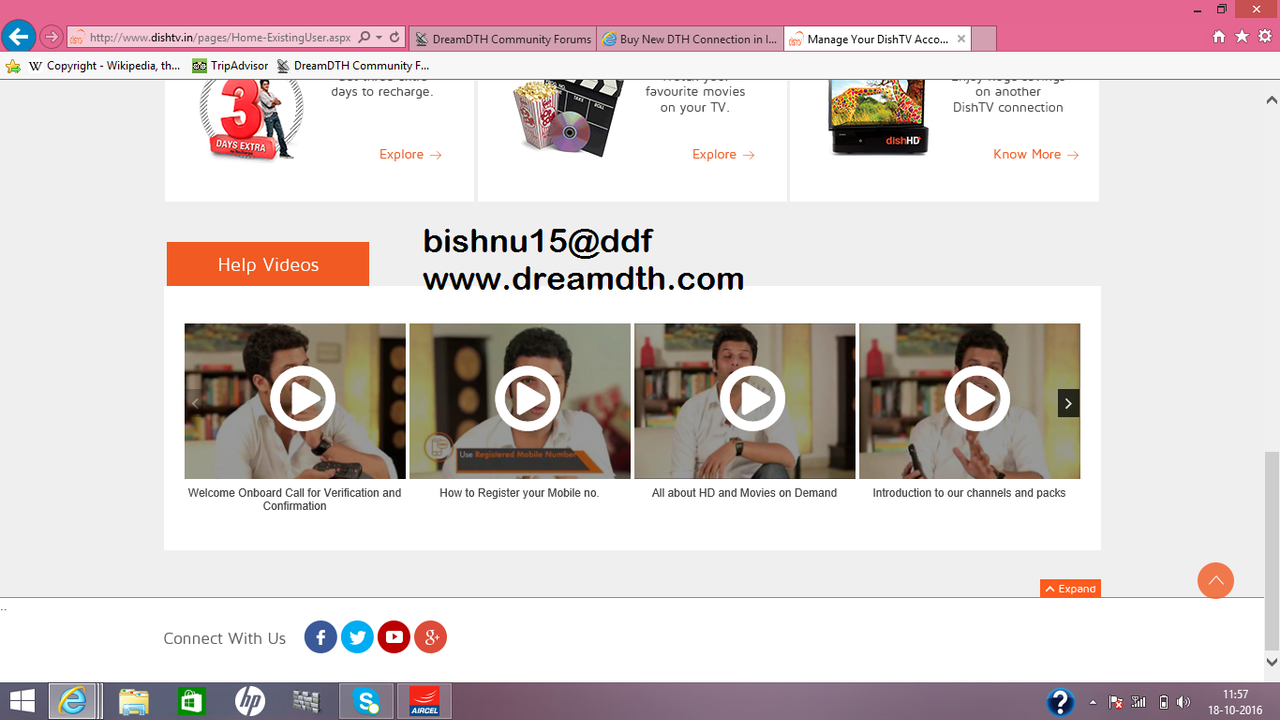Open the Action Center flag icon
Viewport: 1280px width, 720px height.
(x=1116, y=702)
